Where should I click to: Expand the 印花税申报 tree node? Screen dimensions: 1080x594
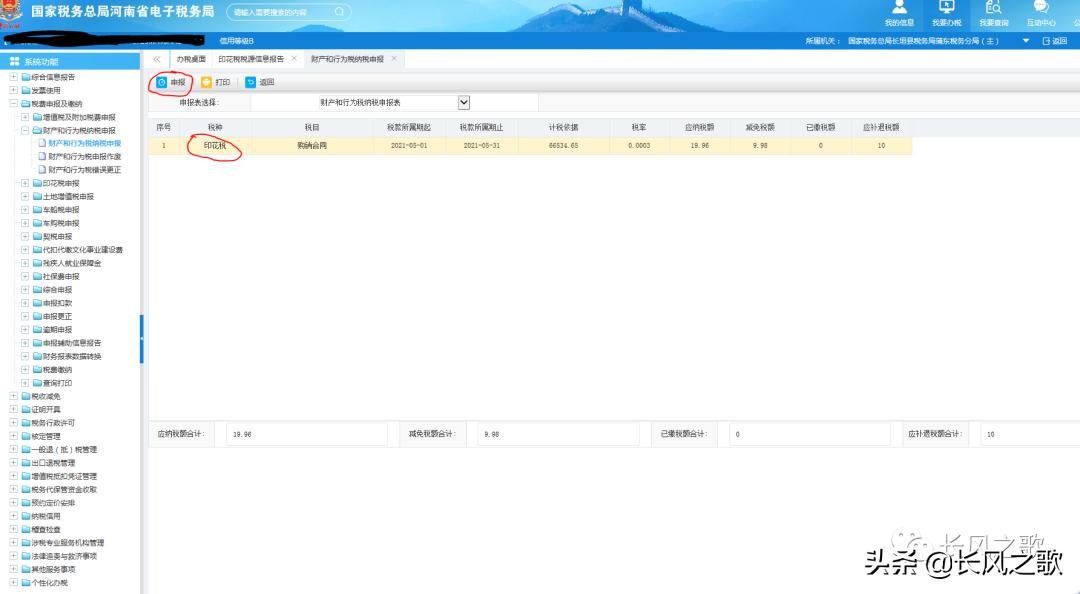pyautogui.click(x=25, y=183)
